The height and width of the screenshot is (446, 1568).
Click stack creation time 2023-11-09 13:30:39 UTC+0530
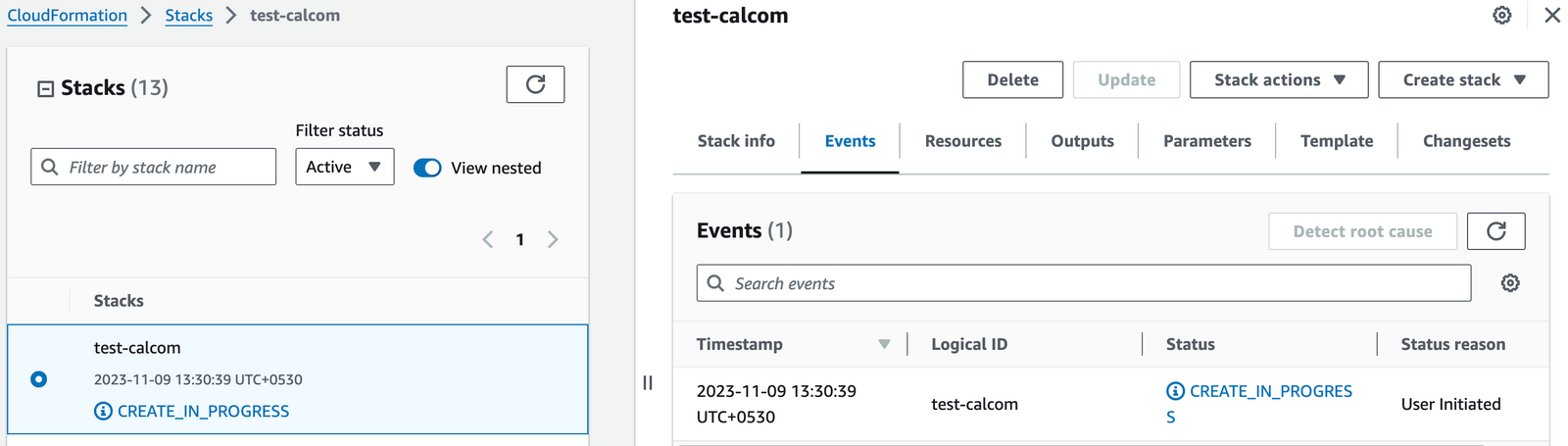click(198, 379)
